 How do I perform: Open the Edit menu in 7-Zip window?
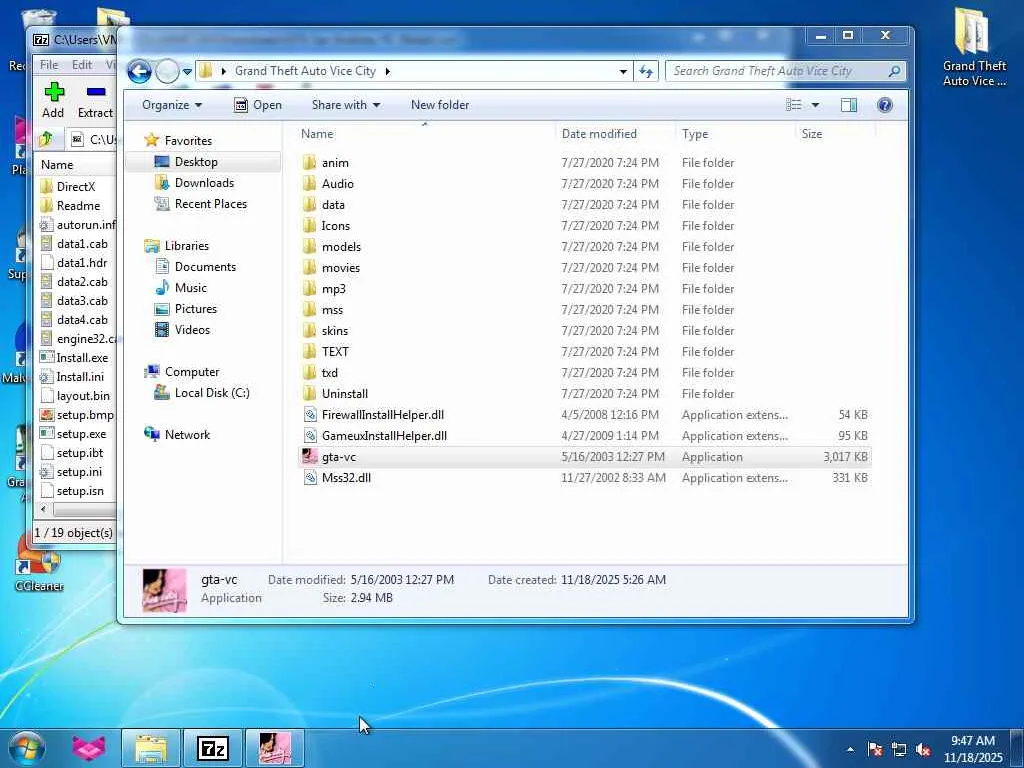(x=82, y=65)
